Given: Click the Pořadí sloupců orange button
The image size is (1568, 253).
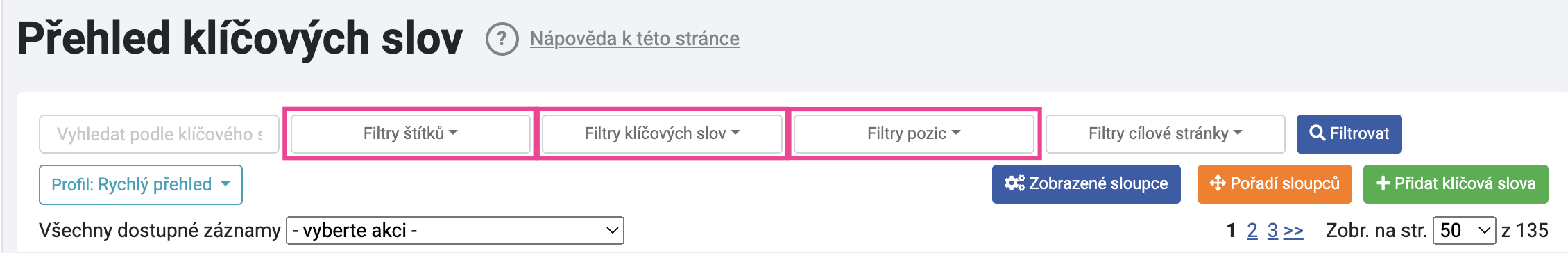Looking at the screenshot, I should [1275, 183].
